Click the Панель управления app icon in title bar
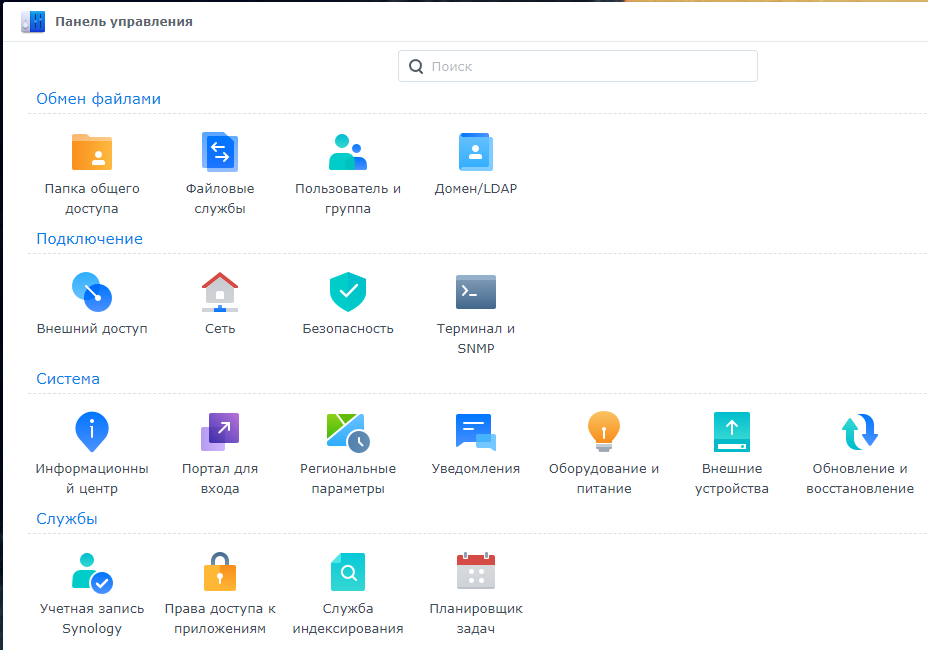This screenshot has width=928, height=650. tap(33, 22)
